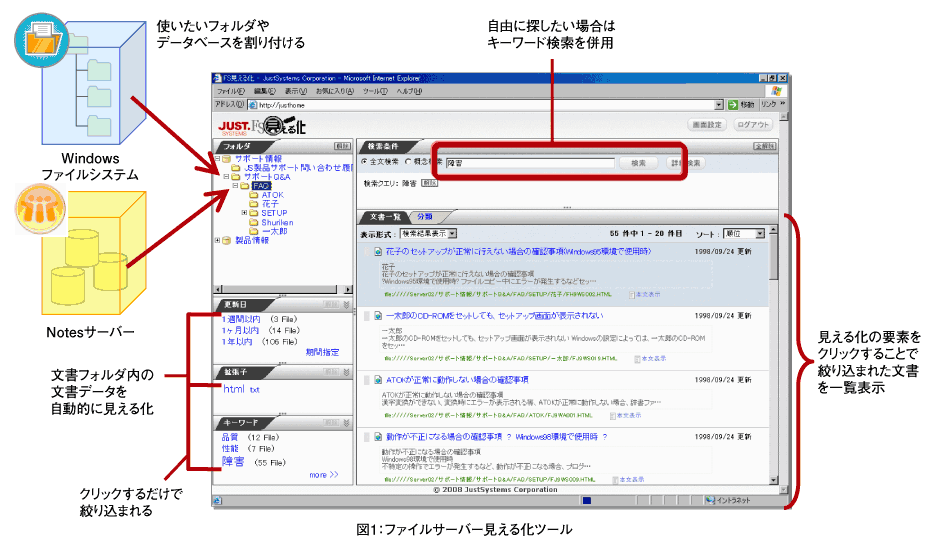Click the HTML document icon beside 花子のセットアップ result

point(377,251)
